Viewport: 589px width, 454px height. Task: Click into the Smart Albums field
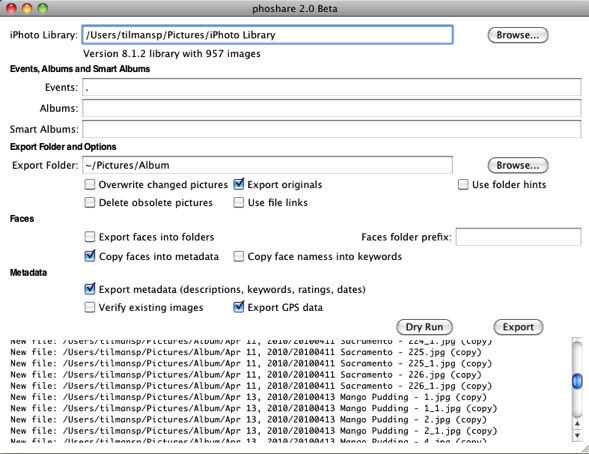pos(332,129)
